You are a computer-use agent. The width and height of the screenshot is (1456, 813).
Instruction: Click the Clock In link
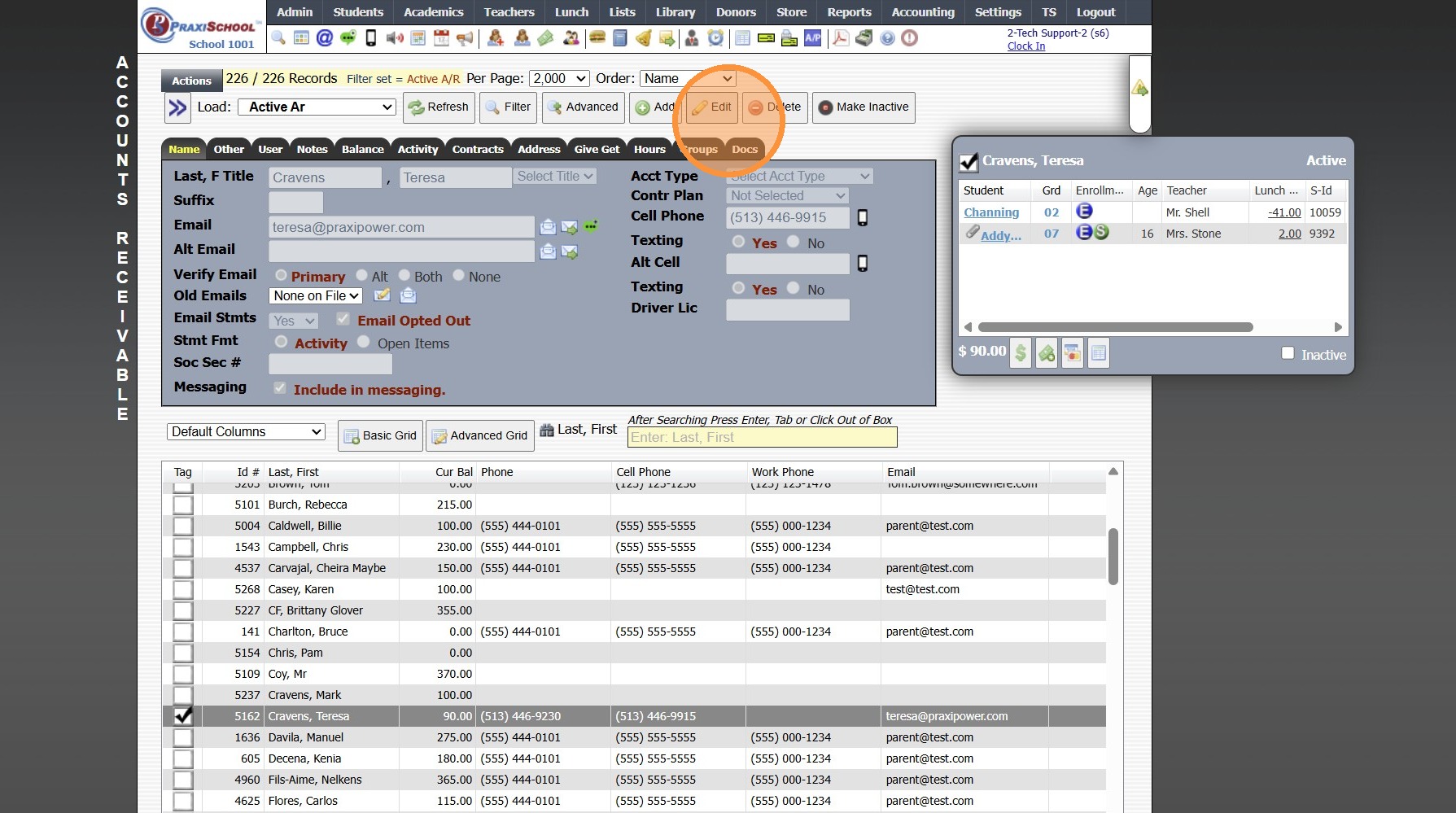pyautogui.click(x=1025, y=46)
